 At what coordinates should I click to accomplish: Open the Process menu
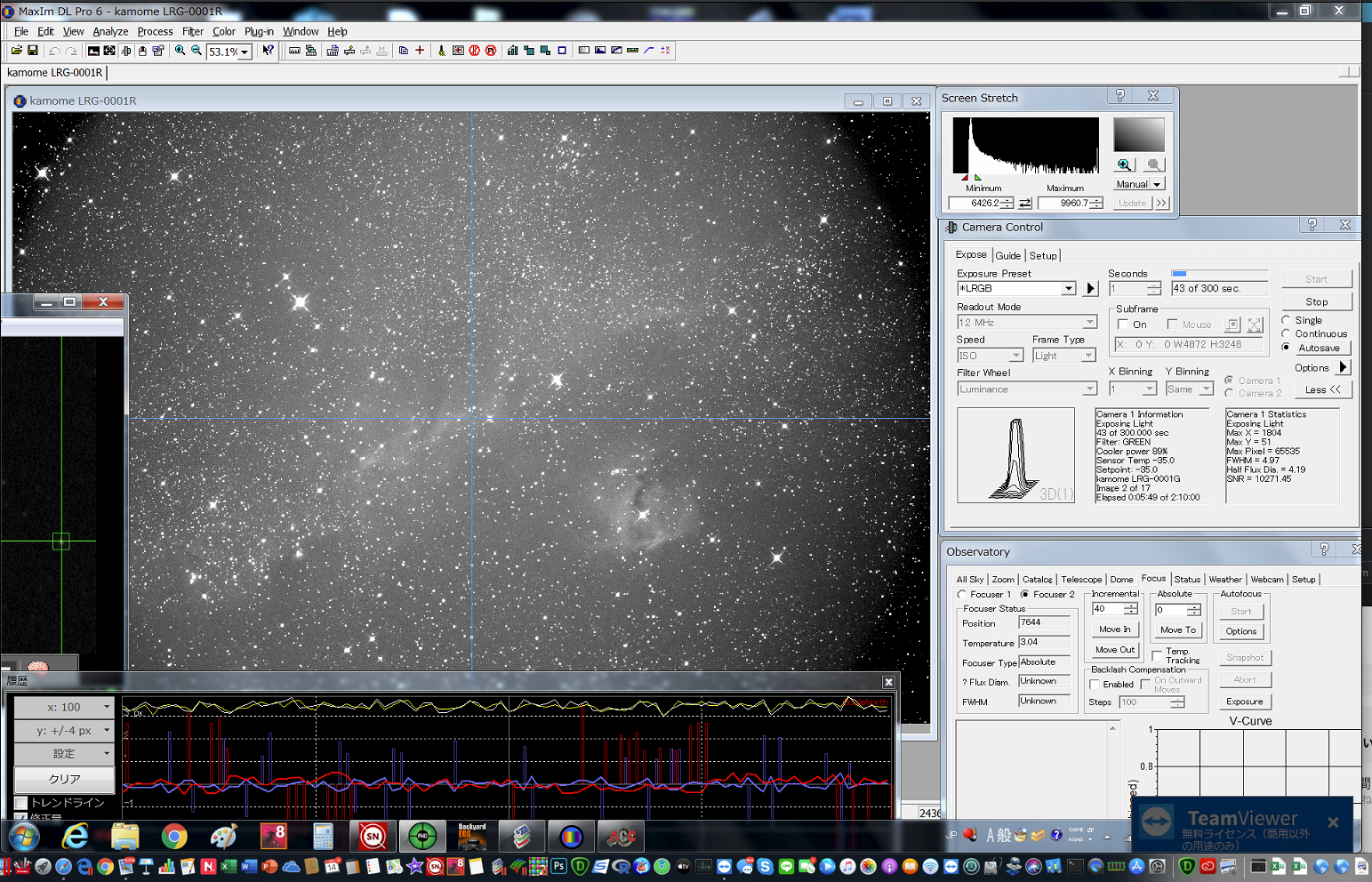pos(155,31)
